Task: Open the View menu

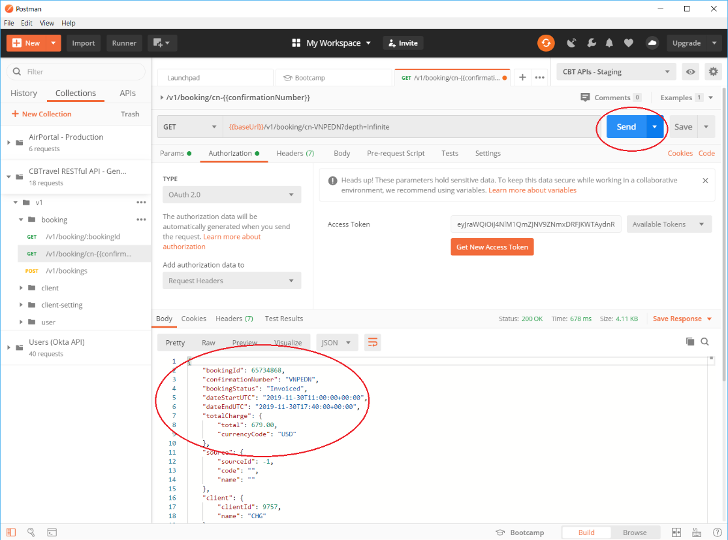Action: 46,23
